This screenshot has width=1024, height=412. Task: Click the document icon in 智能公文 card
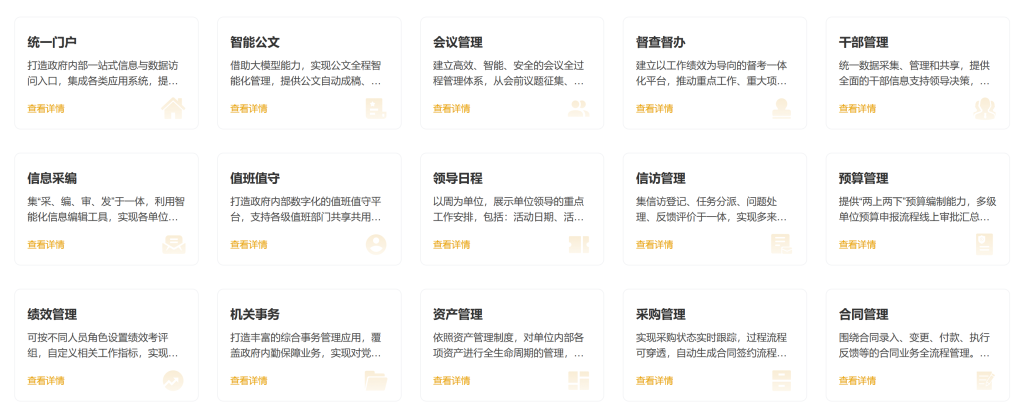click(376, 108)
